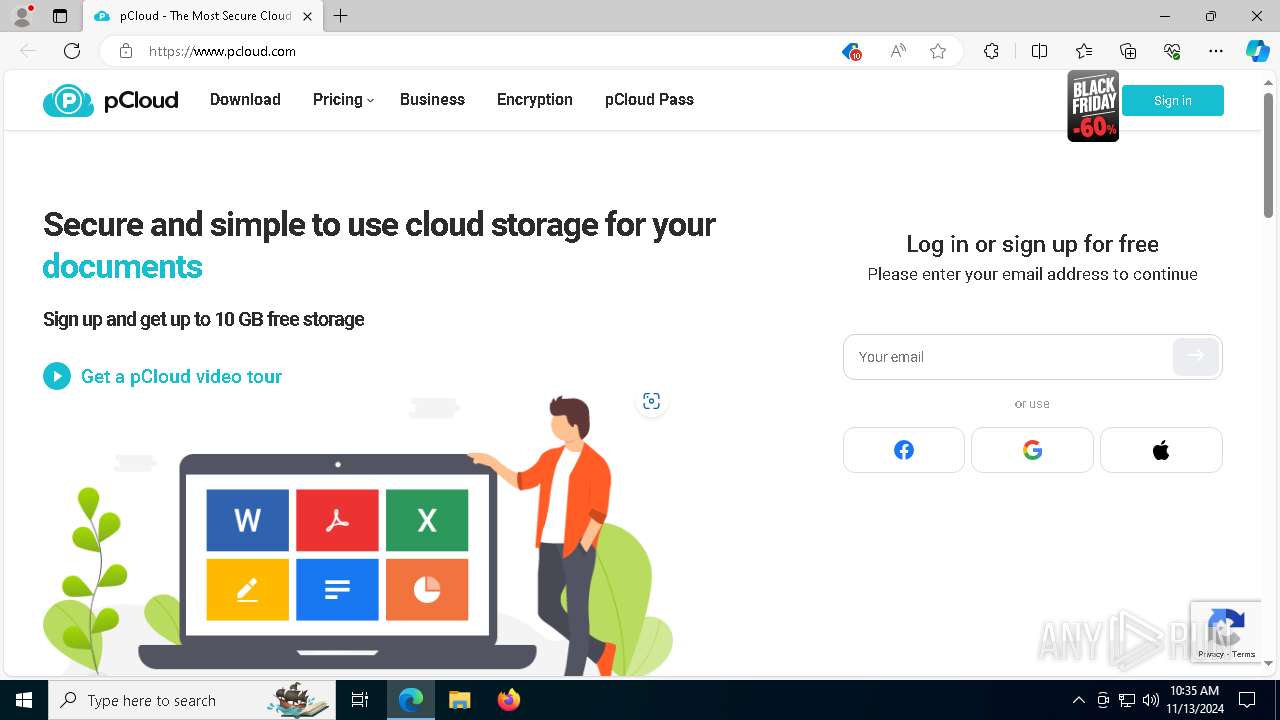1280x720 pixels.
Task: Click the Windows taskbar search box
Action: 192,700
